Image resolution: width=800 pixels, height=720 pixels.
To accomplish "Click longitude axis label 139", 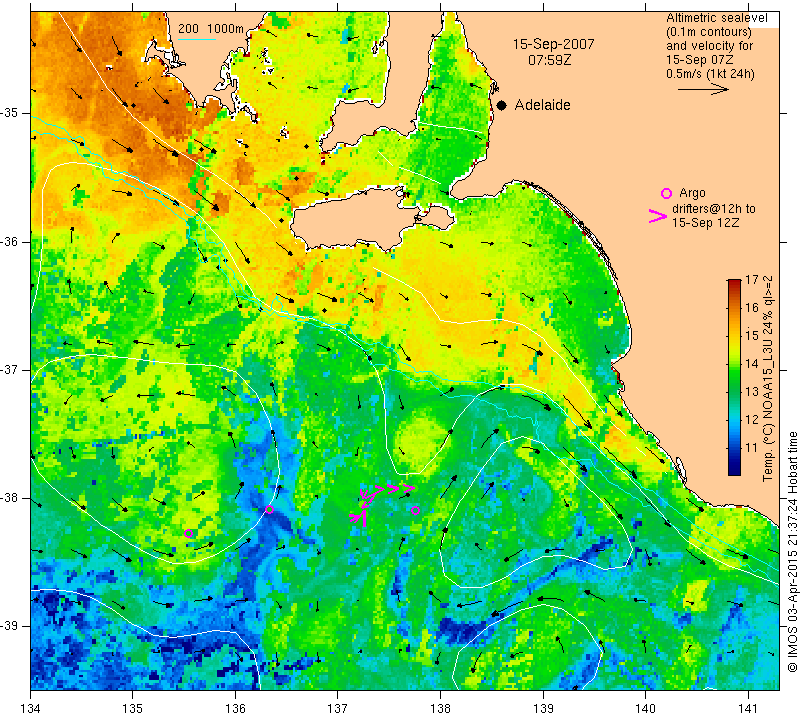I will click(543, 709).
